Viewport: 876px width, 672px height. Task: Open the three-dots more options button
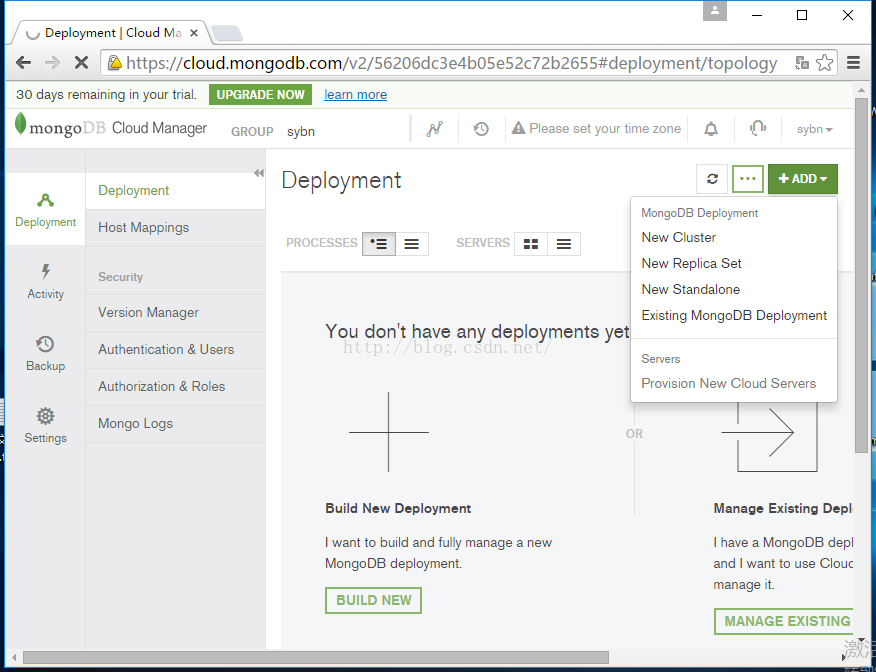pyautogui.click(x=748, y=179)
